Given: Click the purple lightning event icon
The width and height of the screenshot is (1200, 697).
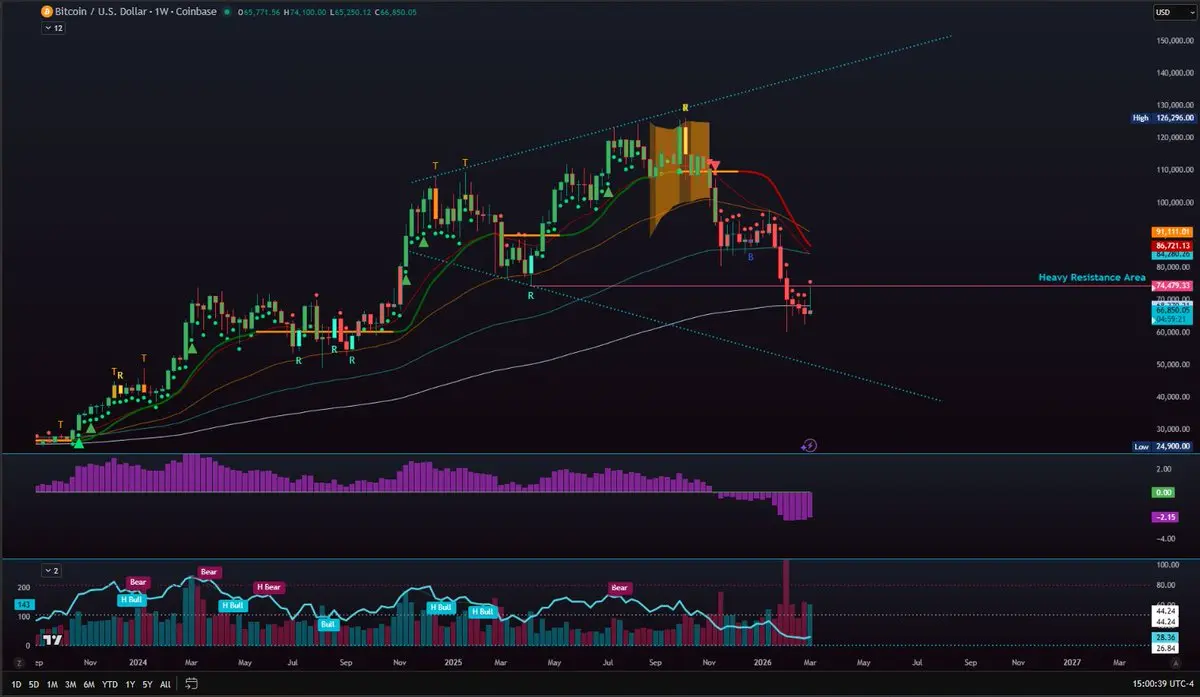Looking at the screenshot, I should click(x=810, y=446).
